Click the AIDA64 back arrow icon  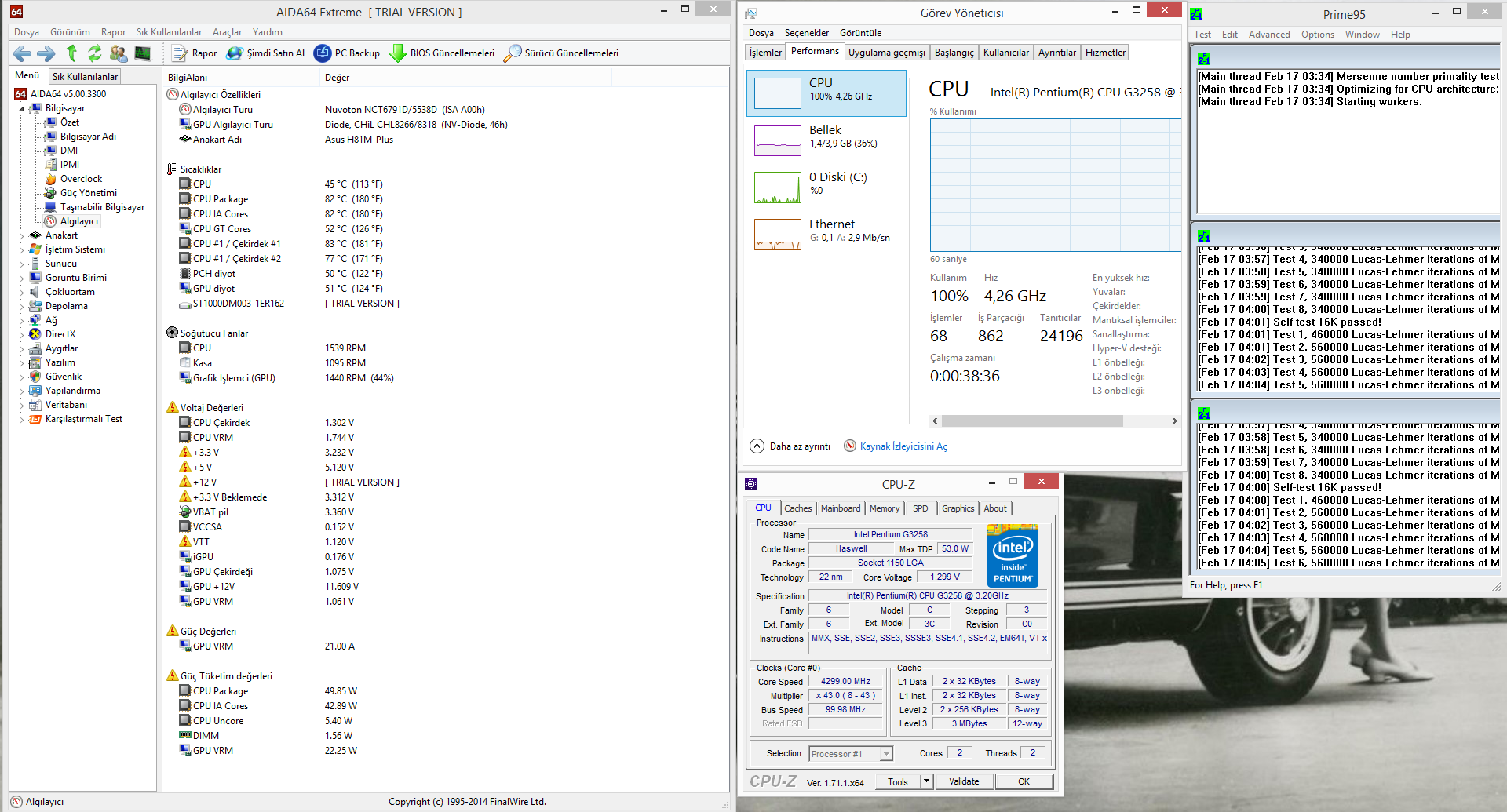click(22, 53)
